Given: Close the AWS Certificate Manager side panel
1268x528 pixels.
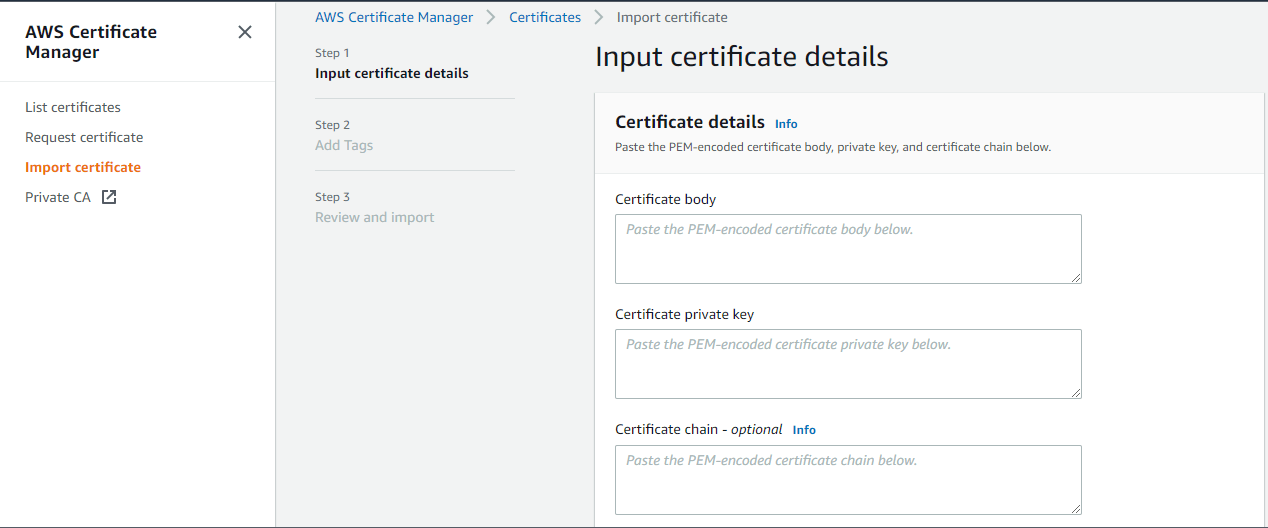Looking at the screenshot, I should pos(245,32).
